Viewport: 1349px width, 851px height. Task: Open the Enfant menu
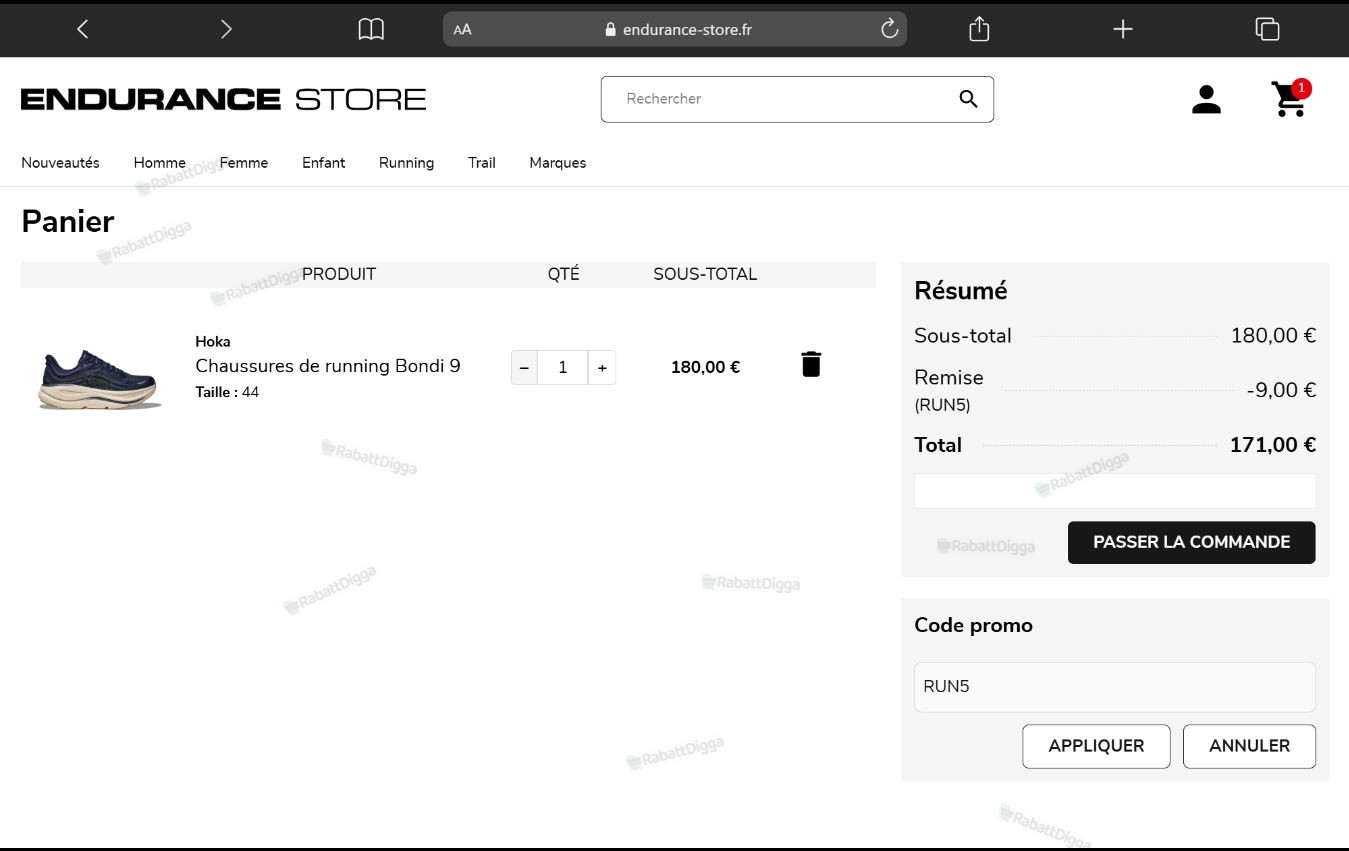324,162
